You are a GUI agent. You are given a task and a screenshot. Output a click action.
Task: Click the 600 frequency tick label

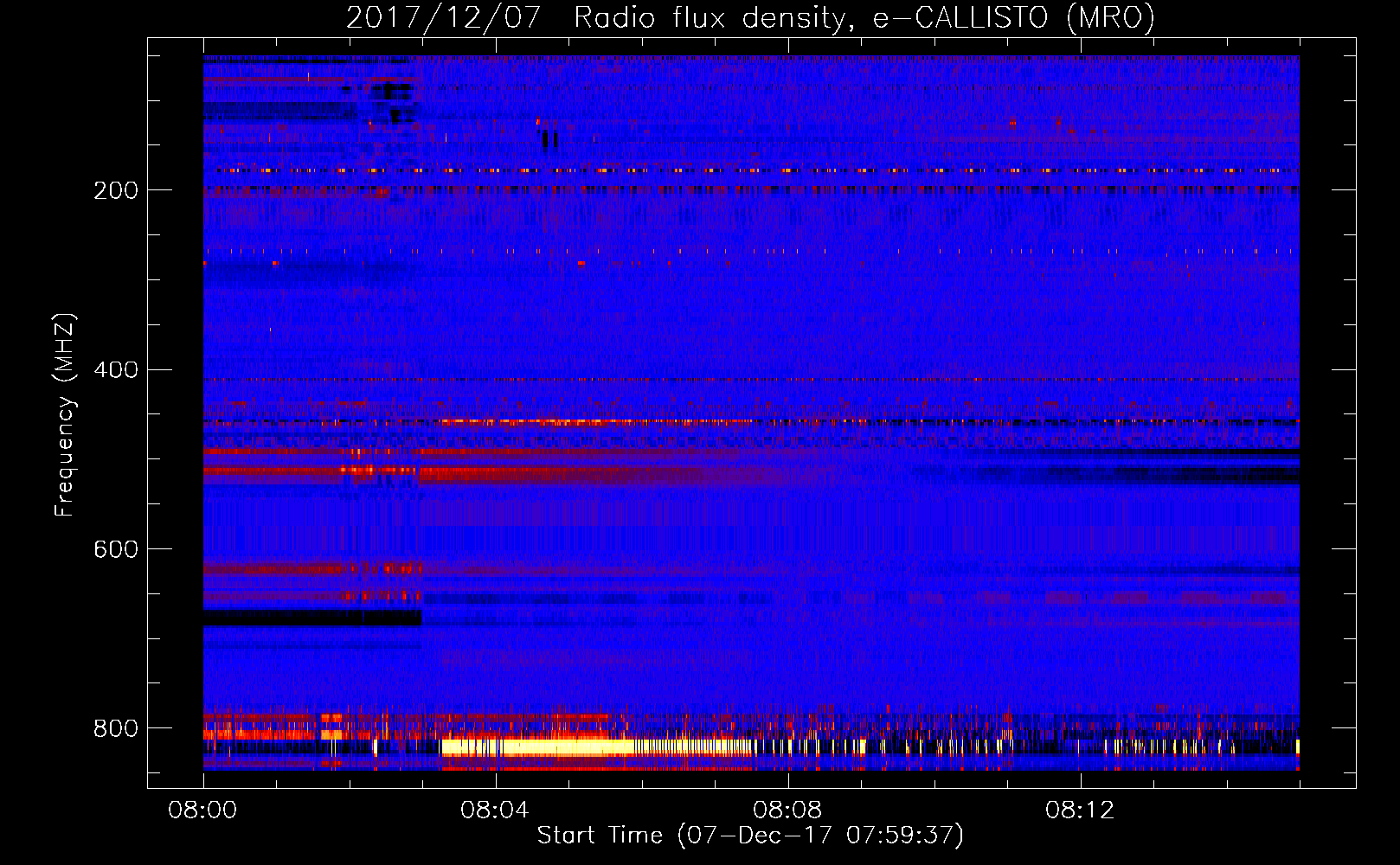pyautogui.click(x=116, y=550)
